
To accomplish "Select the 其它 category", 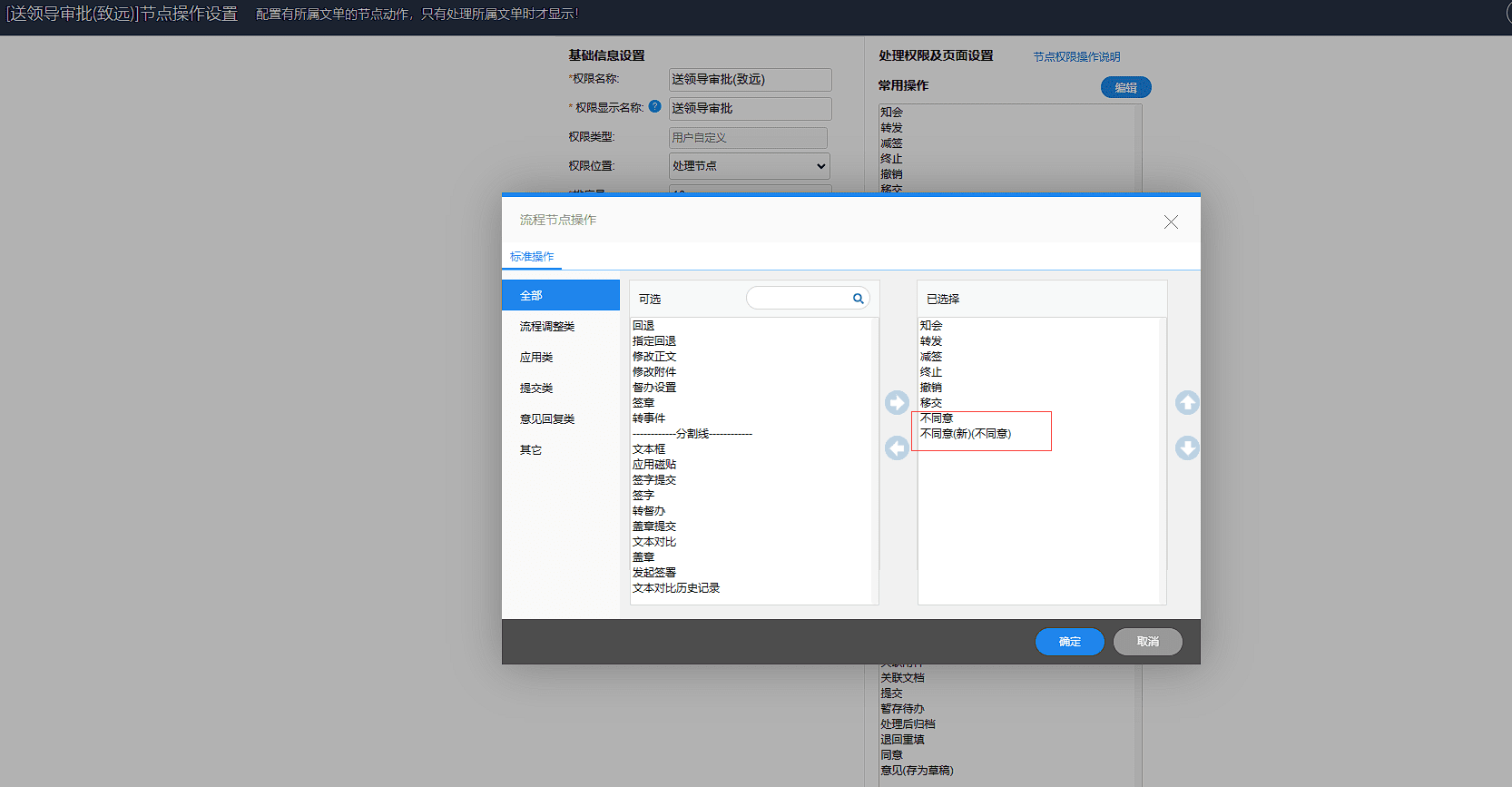I will (x=561, y=449).
